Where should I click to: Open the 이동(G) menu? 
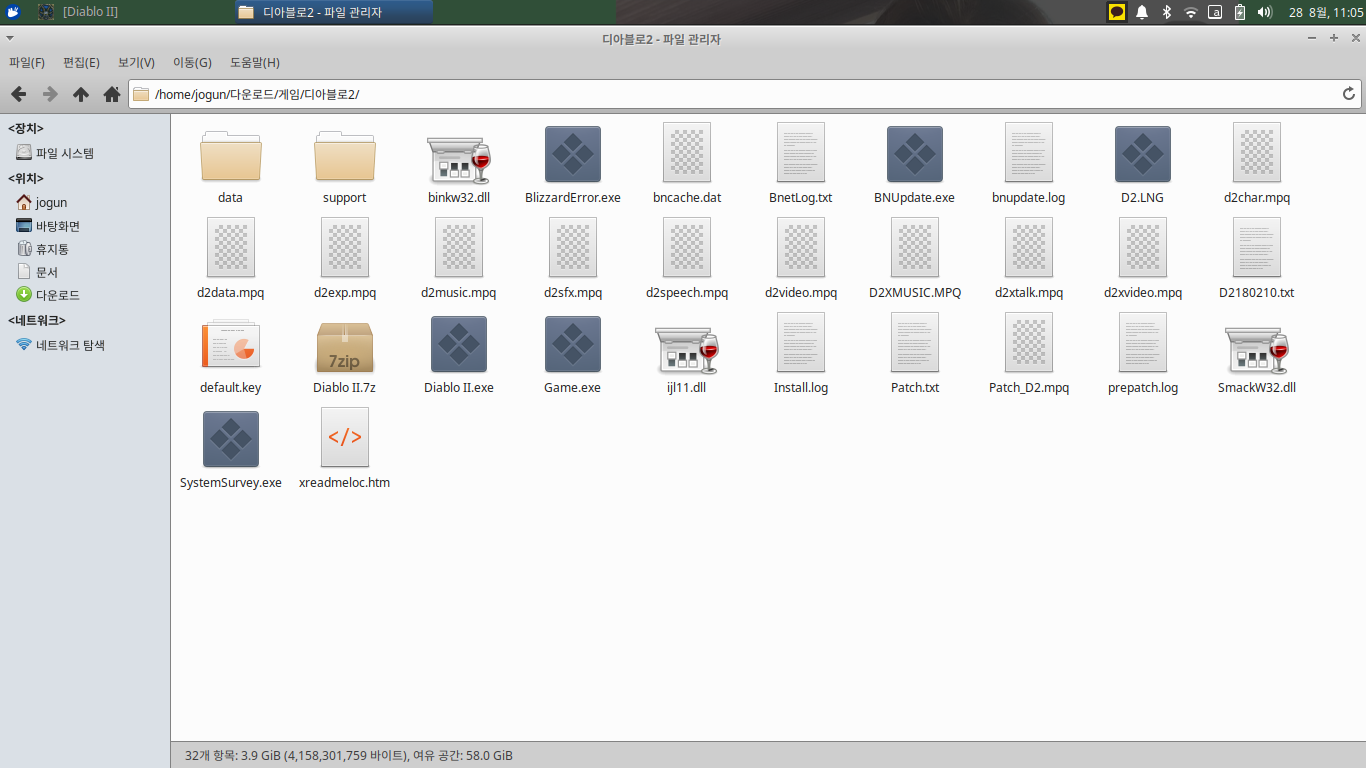coord(193,62)
